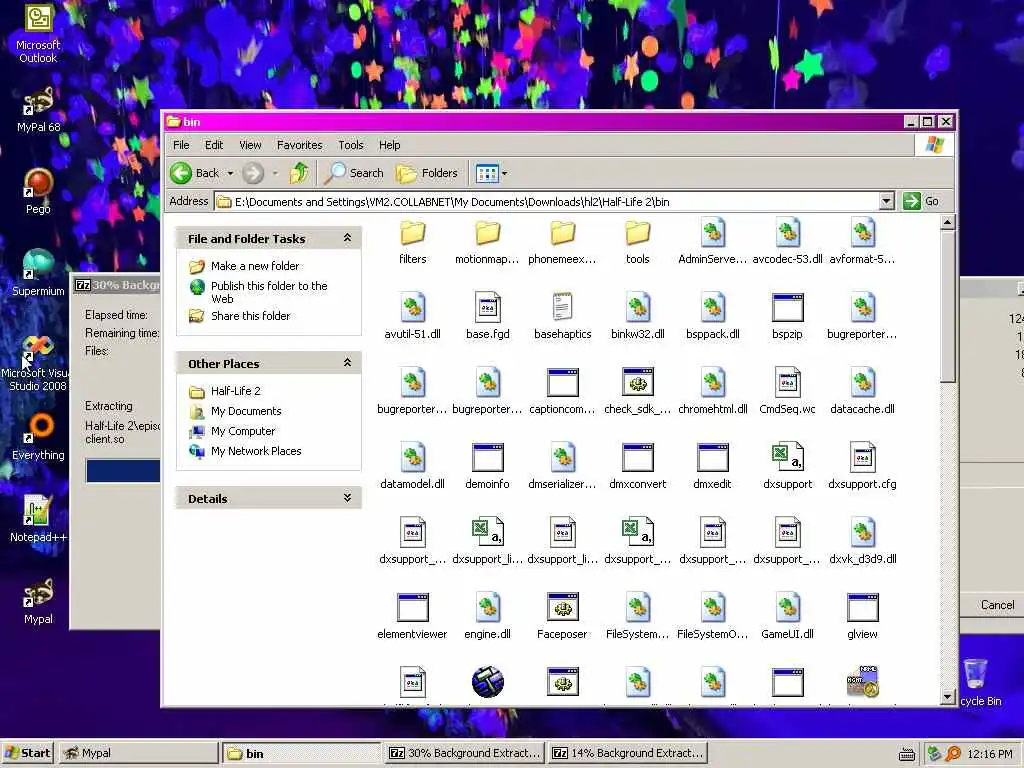Click the Search toolbar button
1024x768 pixels.
(354, 173)
